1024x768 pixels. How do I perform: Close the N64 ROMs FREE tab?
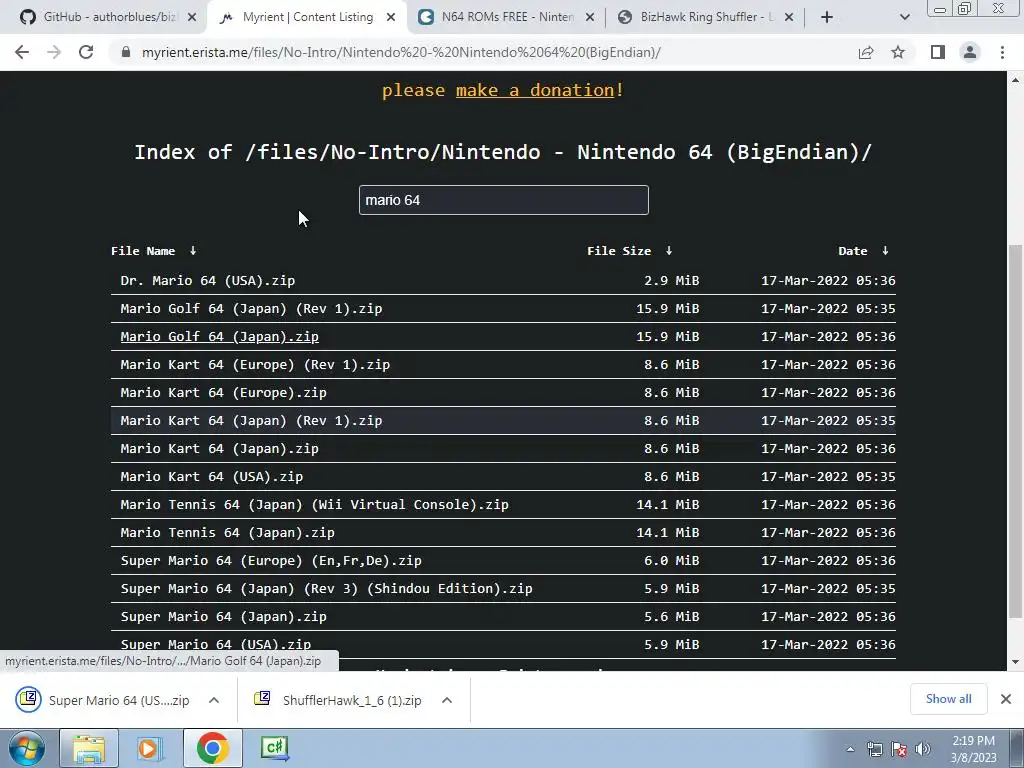click(590, 18)
